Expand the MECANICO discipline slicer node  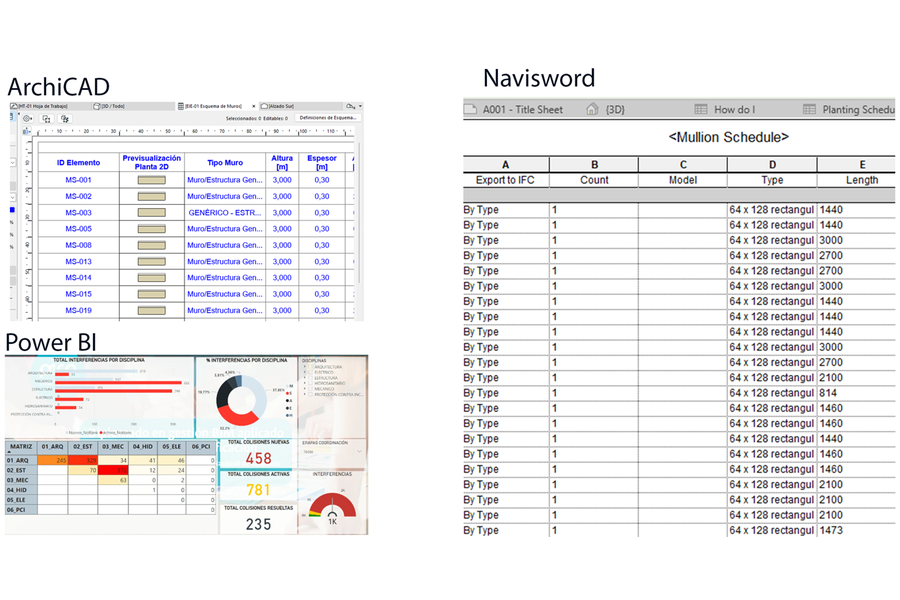pyautogui.click(x=305, y=389)
